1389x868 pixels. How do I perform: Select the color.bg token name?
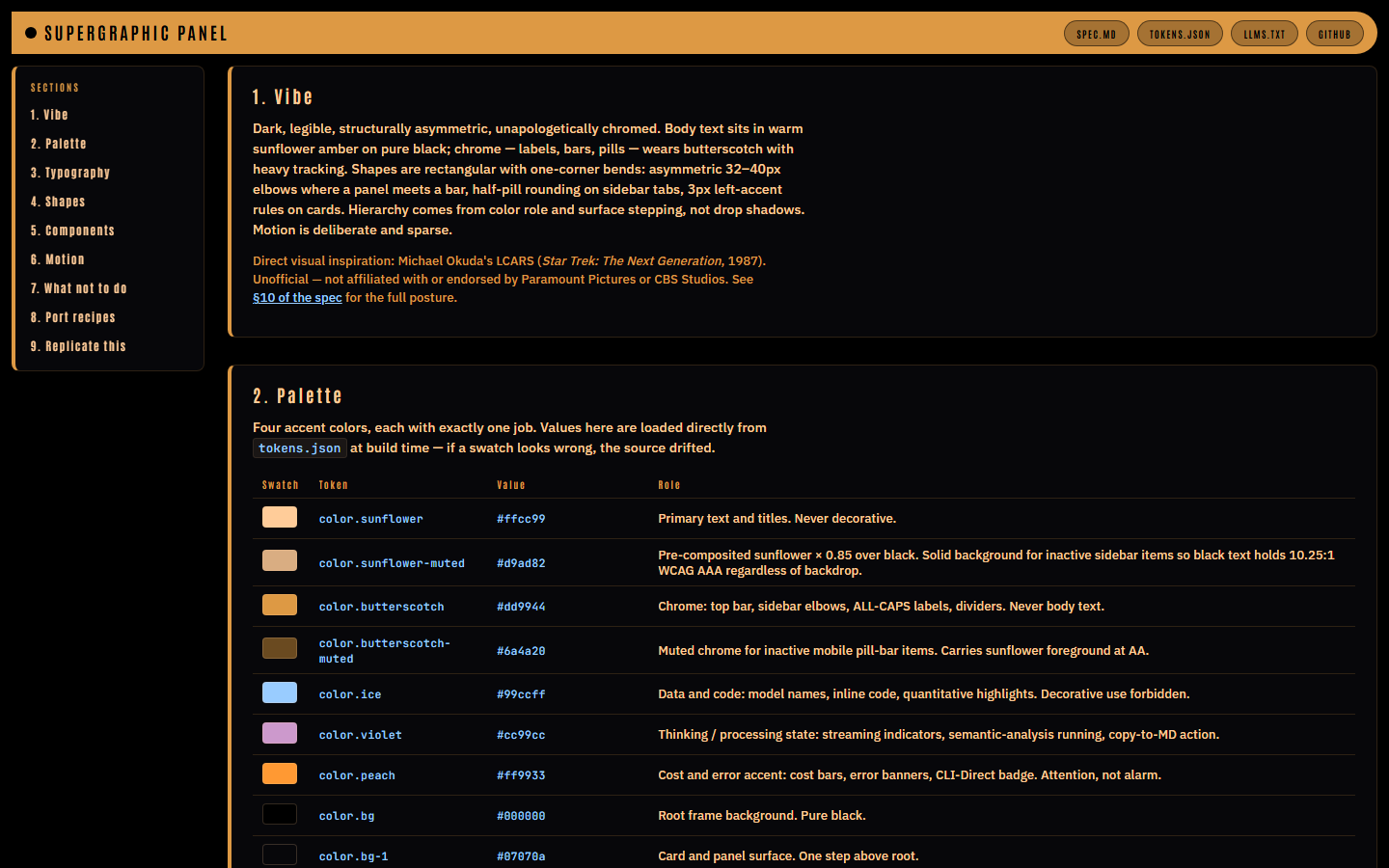click(x=347, y=816)
